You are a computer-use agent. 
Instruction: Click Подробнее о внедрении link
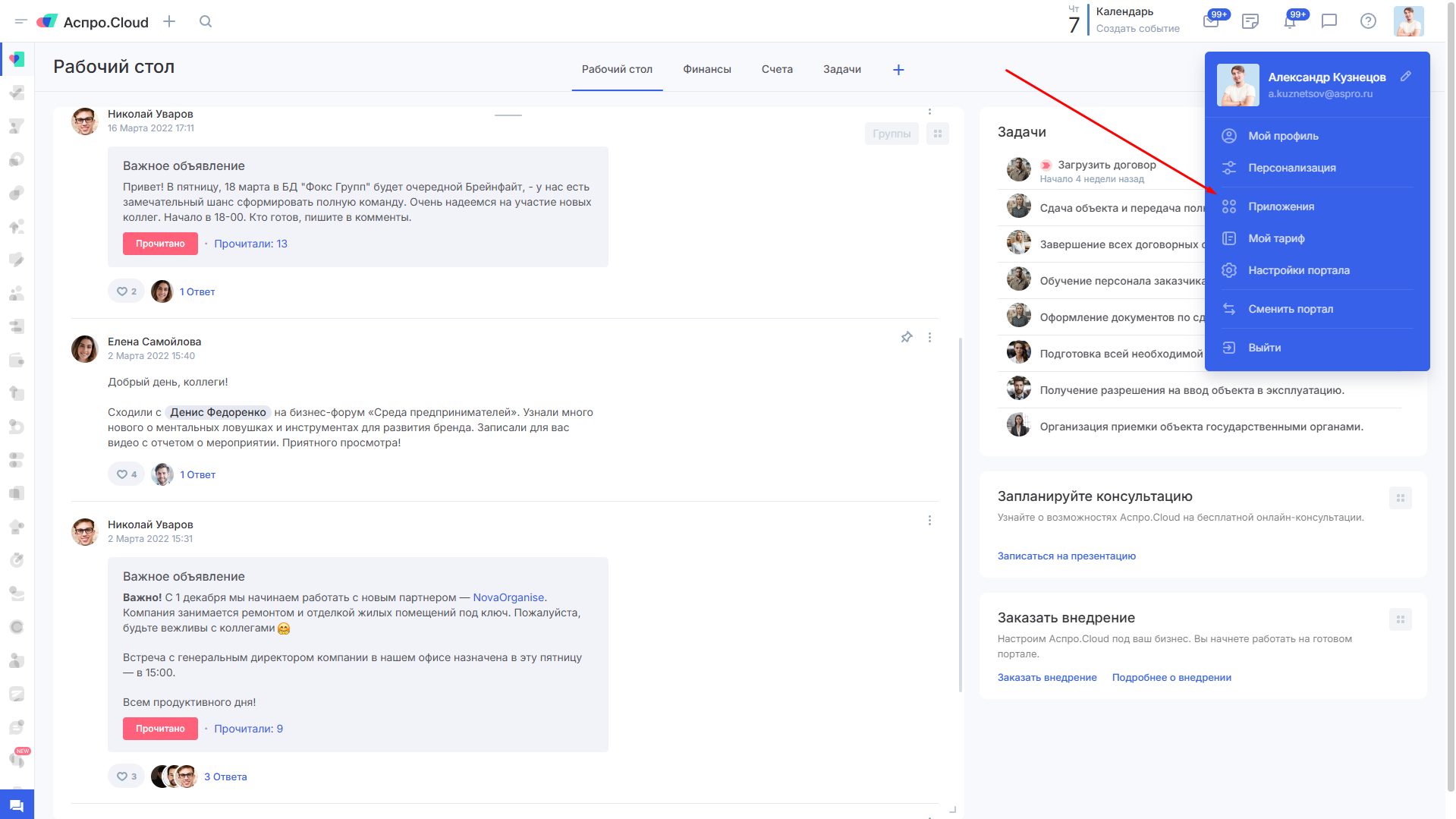pyautogui.click(x=1171, y=677)
